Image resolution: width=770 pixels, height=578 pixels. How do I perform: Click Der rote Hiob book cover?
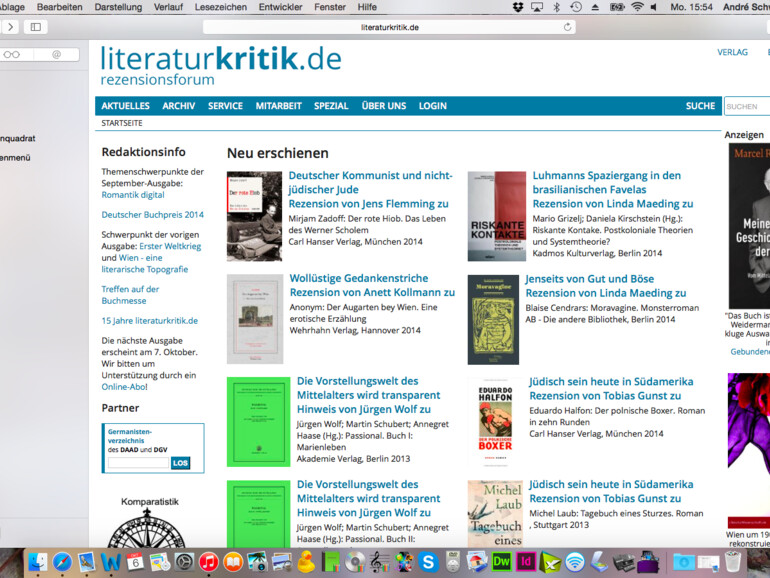pyautogui.click(x=254, y=216)
